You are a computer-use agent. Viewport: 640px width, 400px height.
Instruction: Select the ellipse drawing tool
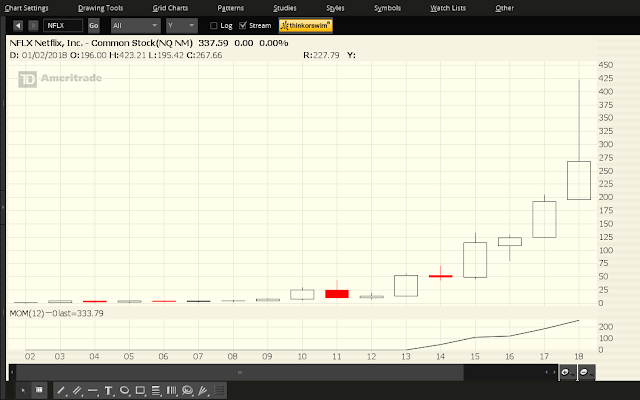(x=124, y=391)
